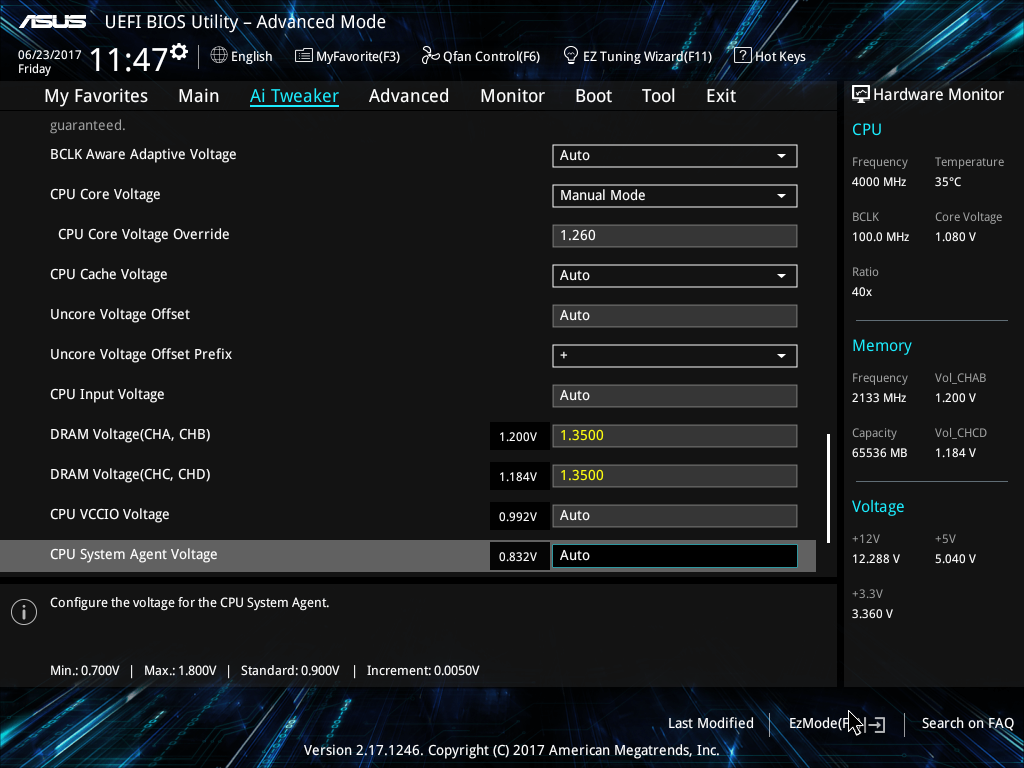Screen dimensions: 1024x768
Task: Click the CPU Core Voltage Override field
Action: click(675, 236)
